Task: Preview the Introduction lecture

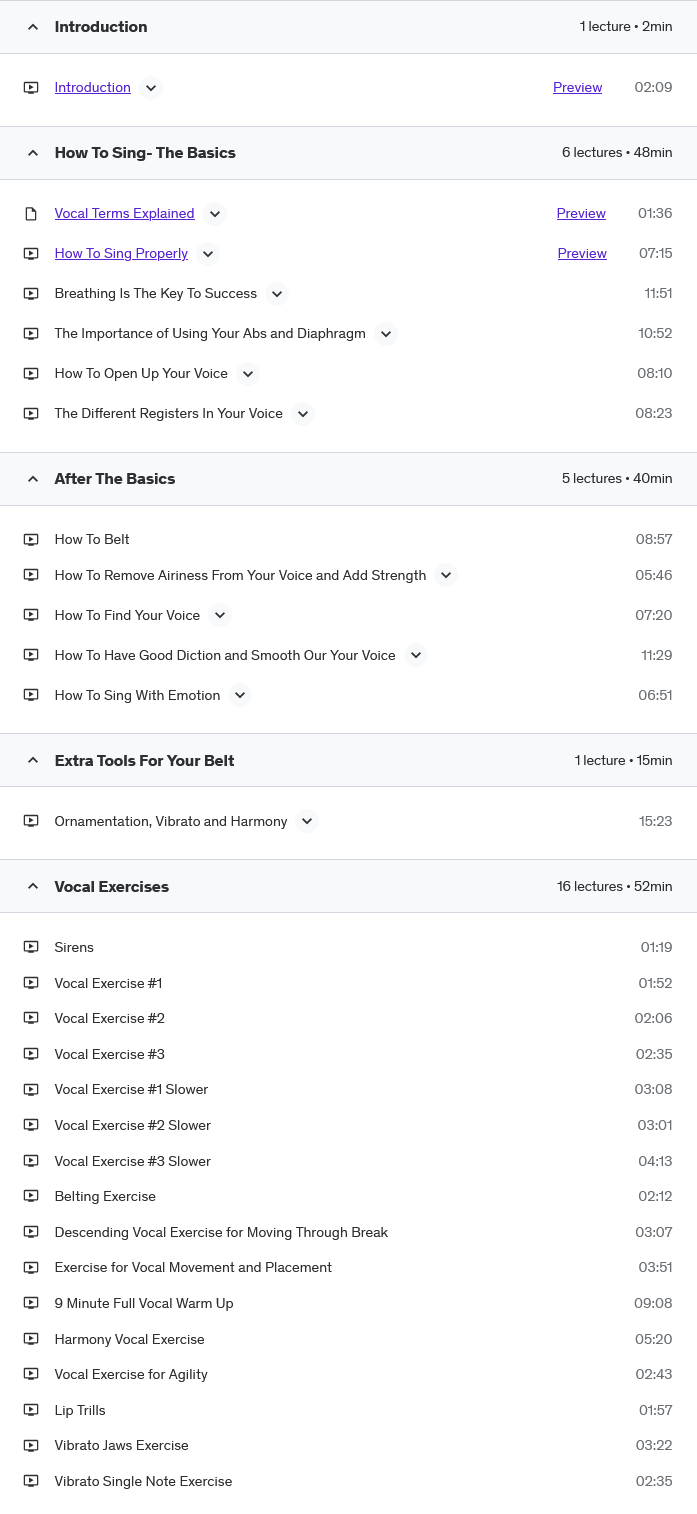Action: [577, 87]
